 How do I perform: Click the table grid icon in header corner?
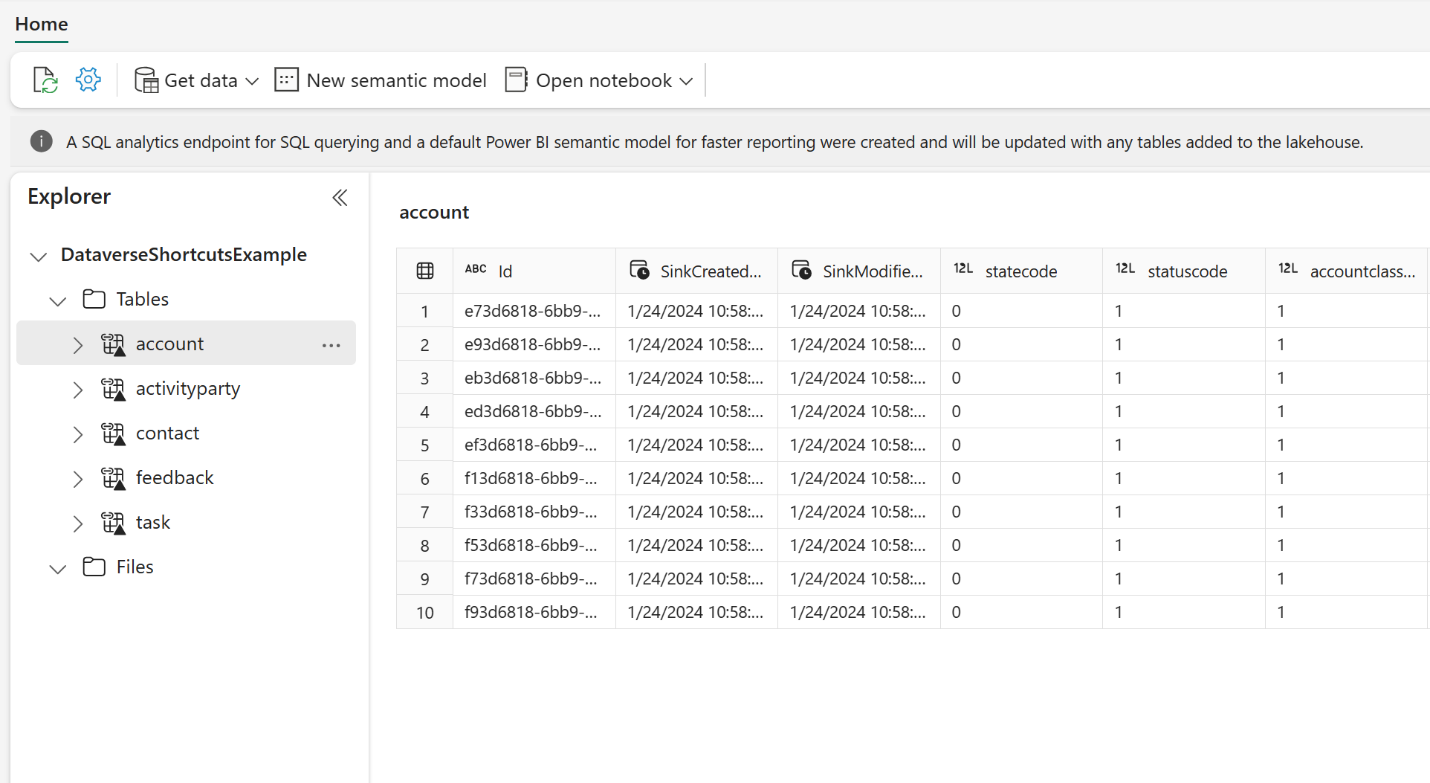tap(425, 271)
